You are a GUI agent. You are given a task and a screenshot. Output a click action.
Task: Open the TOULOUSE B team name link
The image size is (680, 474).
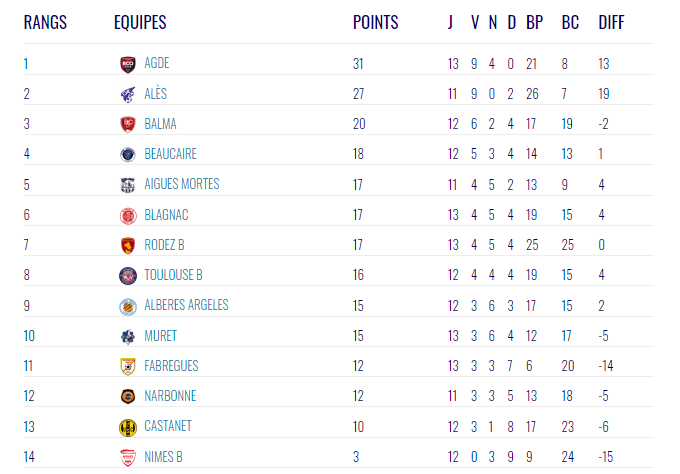point(173,275)
